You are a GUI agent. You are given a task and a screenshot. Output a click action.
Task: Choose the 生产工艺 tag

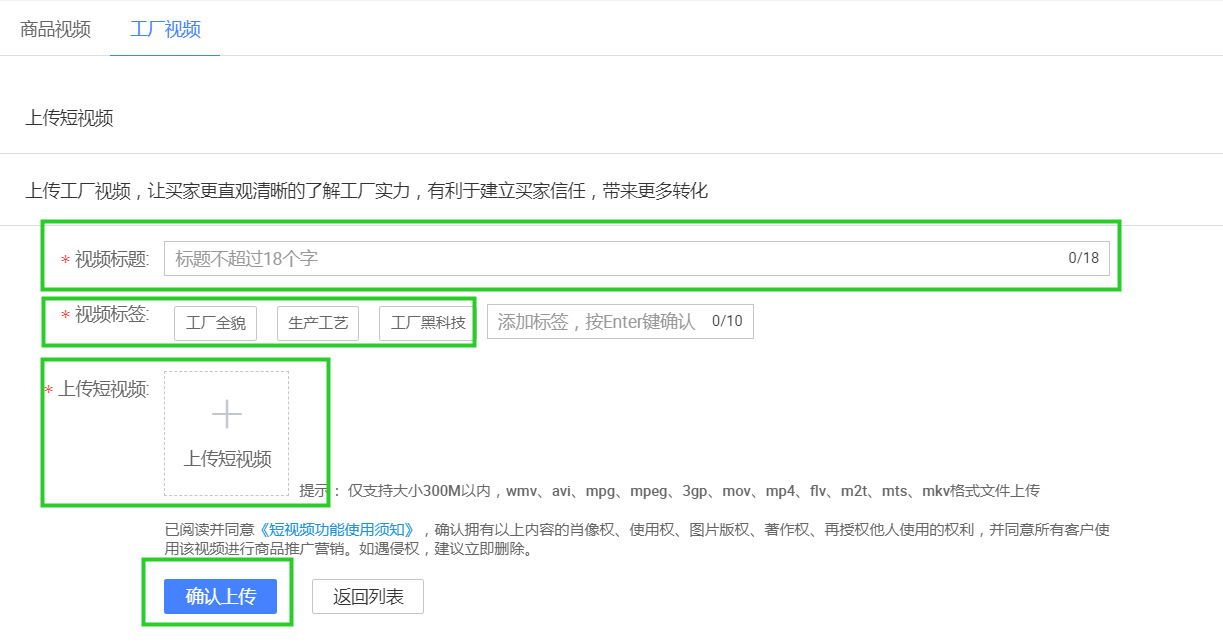[x=318, y=323]
